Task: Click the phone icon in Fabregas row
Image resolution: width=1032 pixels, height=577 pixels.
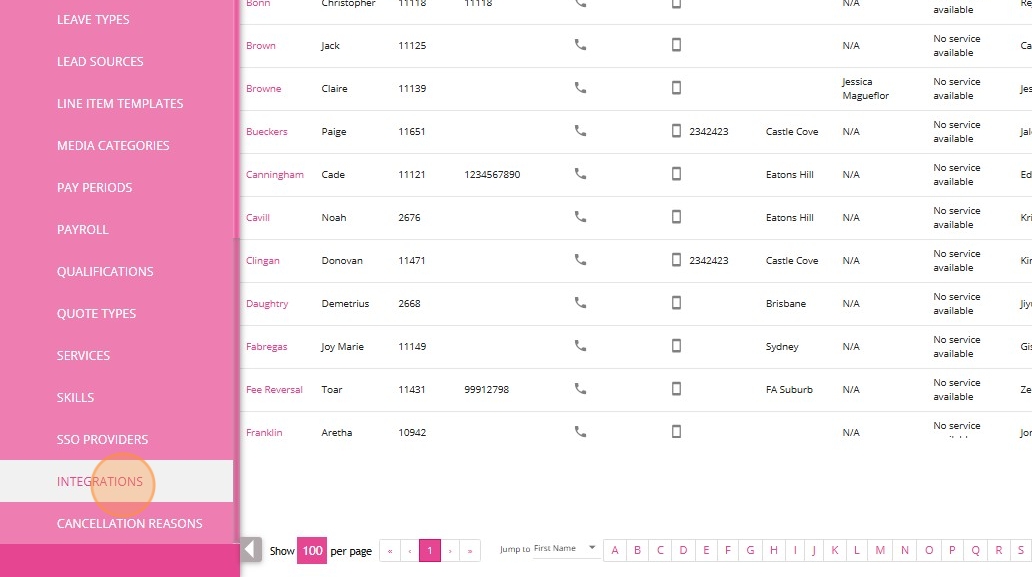Action: [x=580, y=345]
